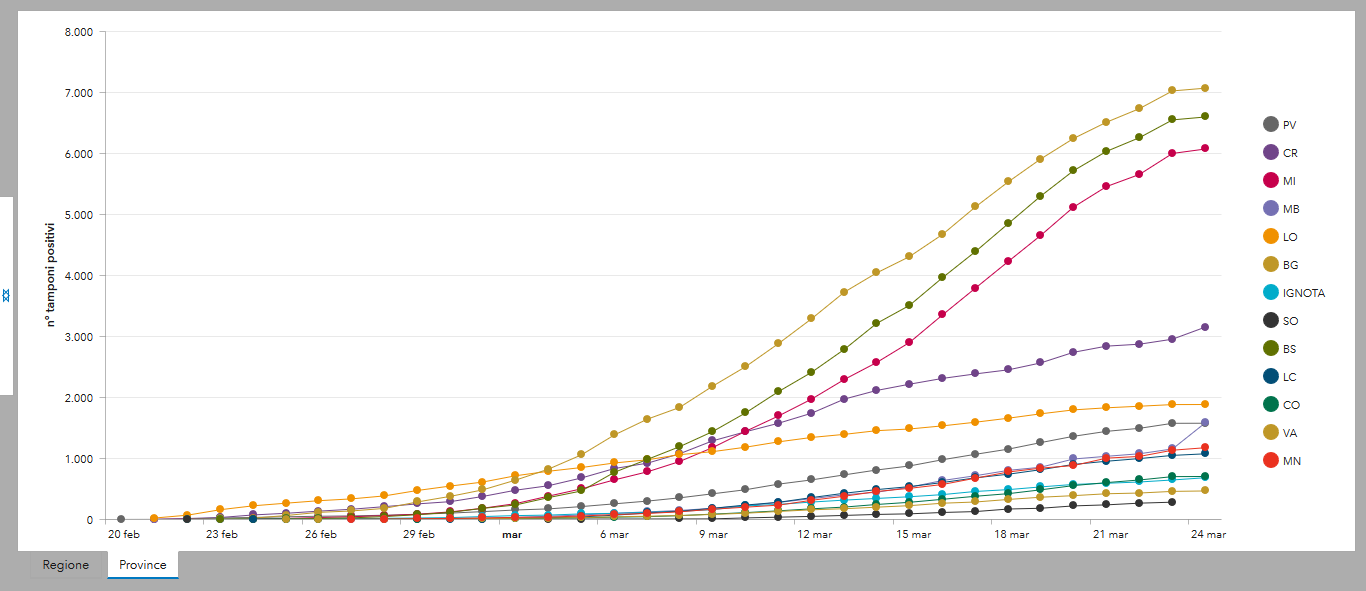Screen dimensions: 1366x591
Task: Select the VA legend entry
Action: [x=1271, y=433]
